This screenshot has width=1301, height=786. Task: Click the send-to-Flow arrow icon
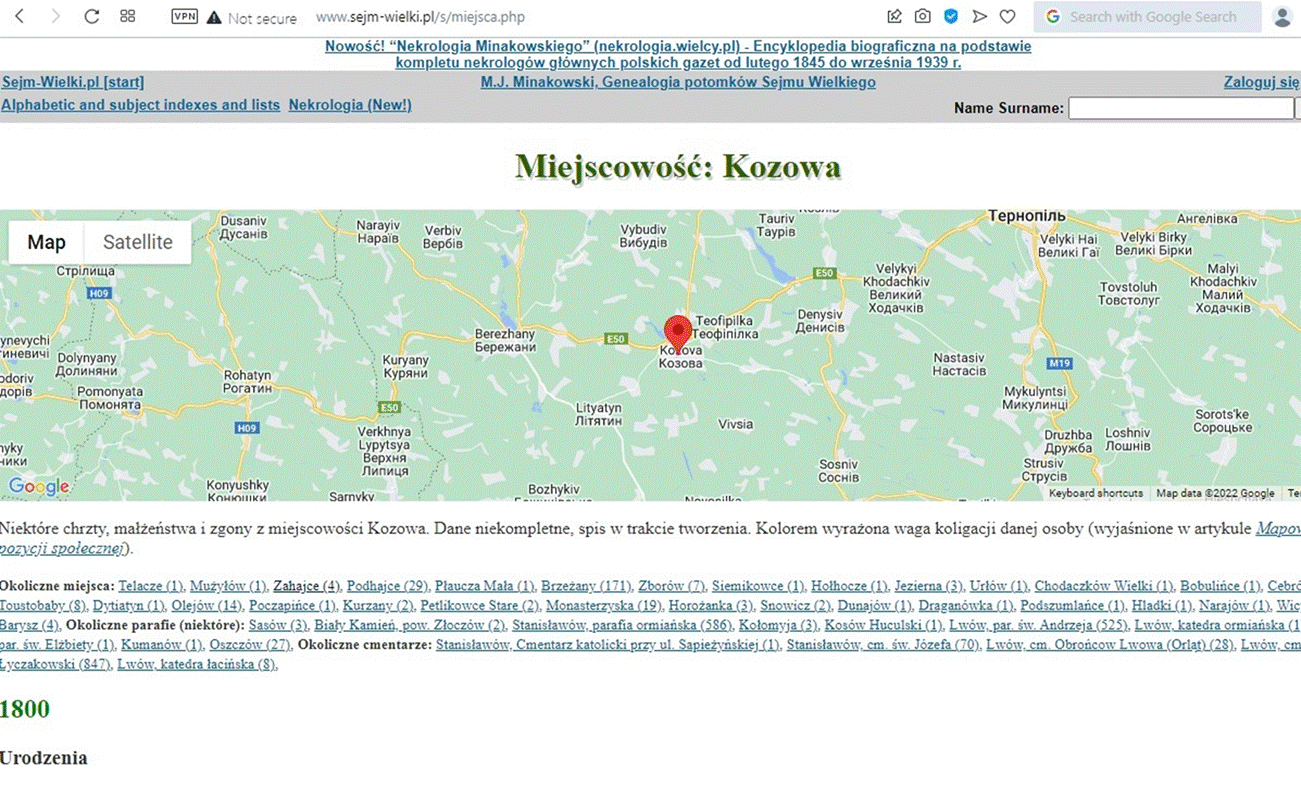point(980,16)
